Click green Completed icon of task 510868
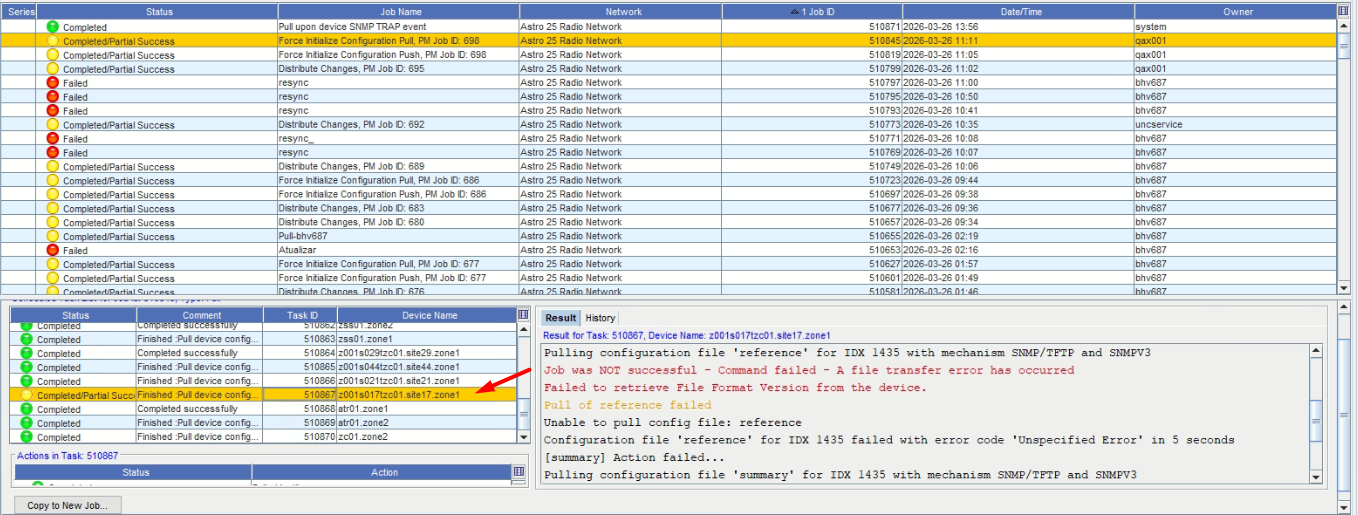The height and width of the screenshot is (515, 1358). click(27, 409)
